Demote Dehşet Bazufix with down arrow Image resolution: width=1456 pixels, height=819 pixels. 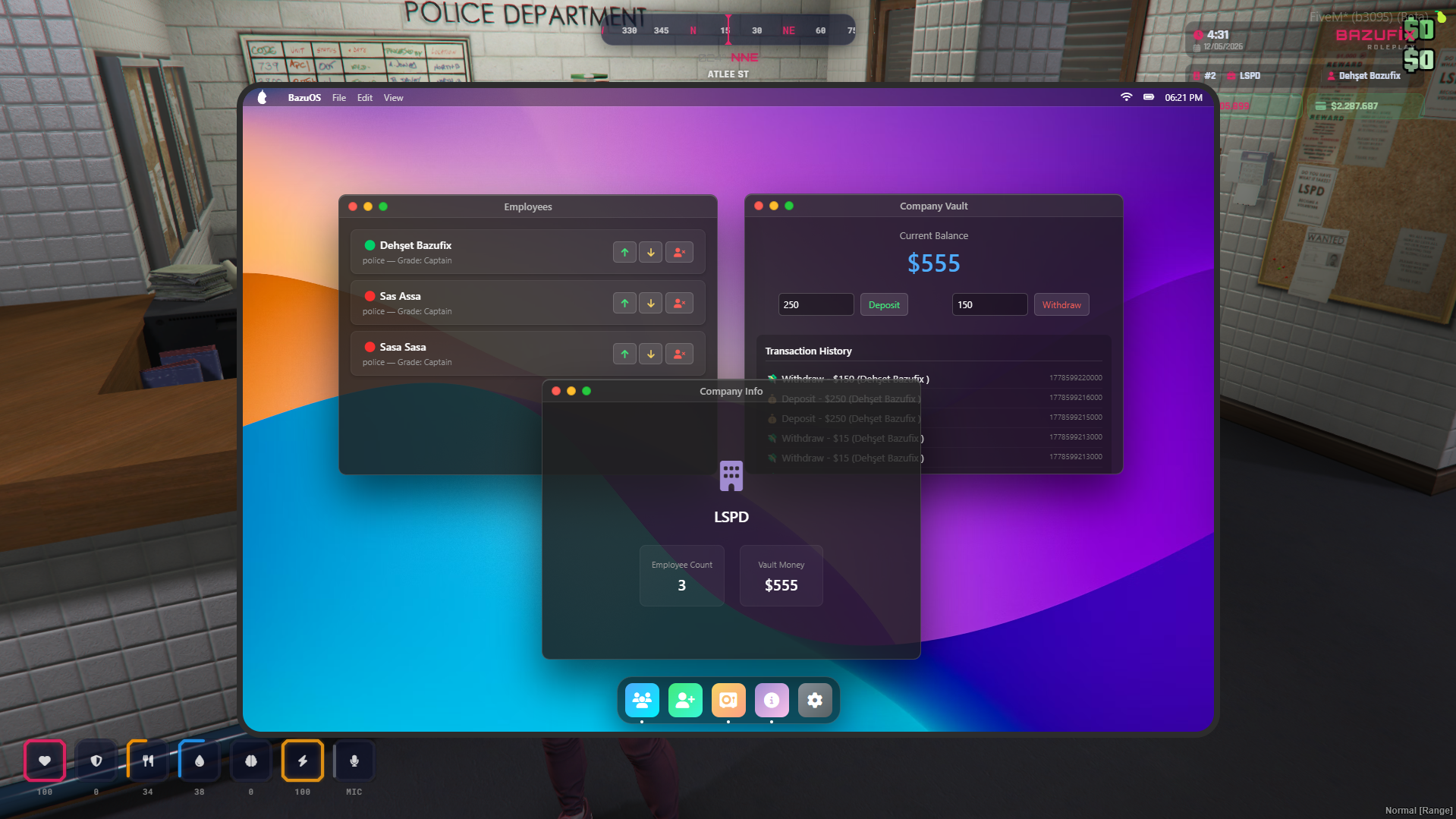651,252
